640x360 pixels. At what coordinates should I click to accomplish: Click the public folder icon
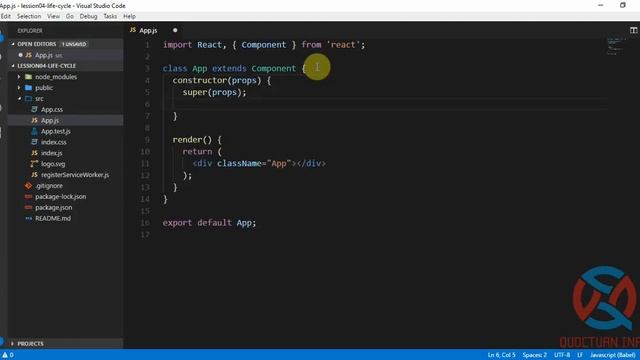[29, 88]
